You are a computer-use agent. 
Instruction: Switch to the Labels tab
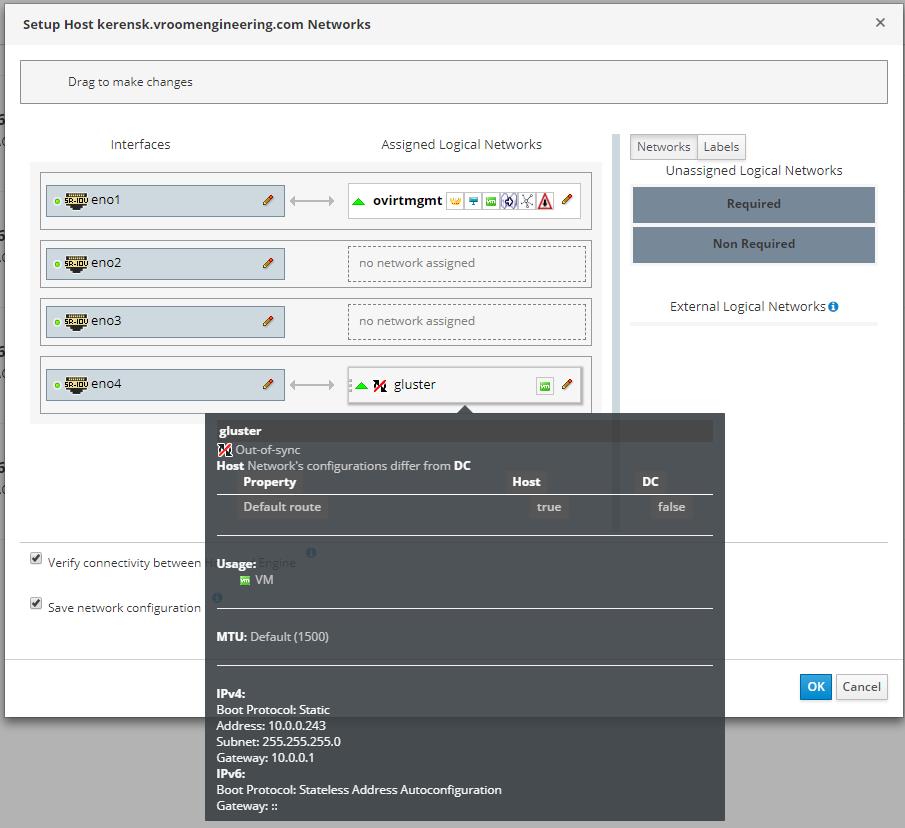pos(721,147)
